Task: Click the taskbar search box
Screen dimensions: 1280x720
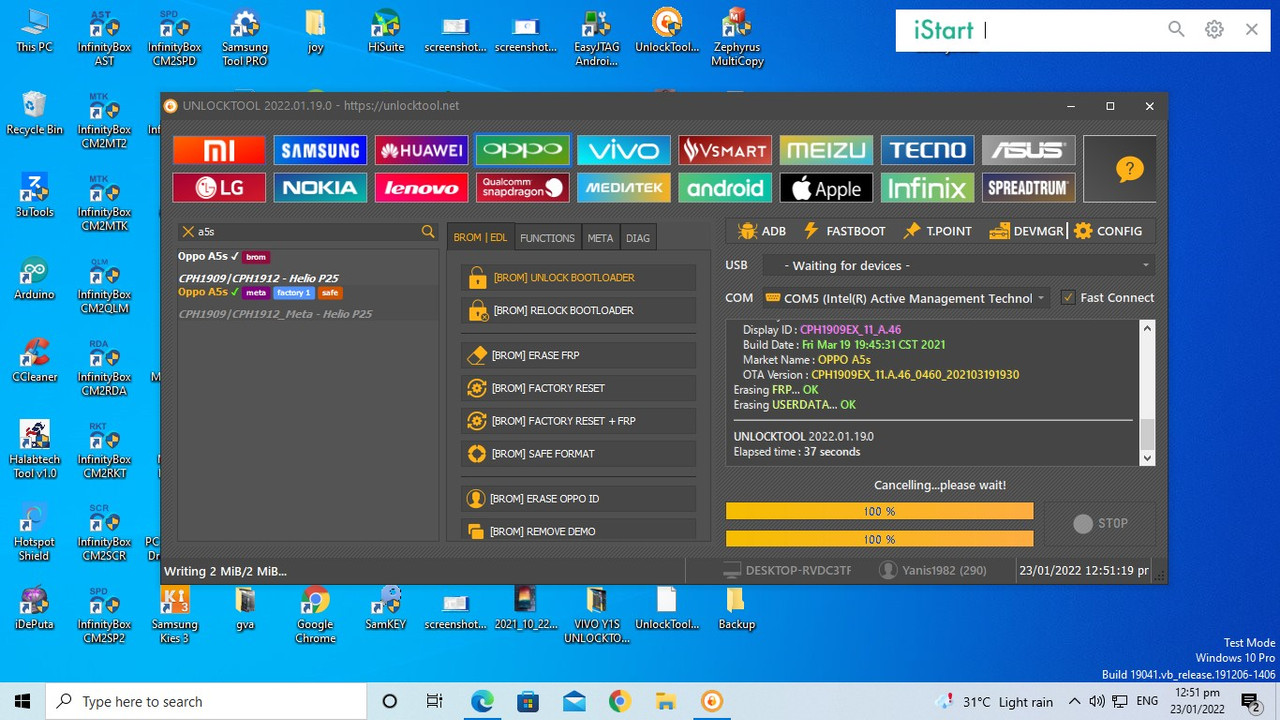Action: click(x=206, y=701)
